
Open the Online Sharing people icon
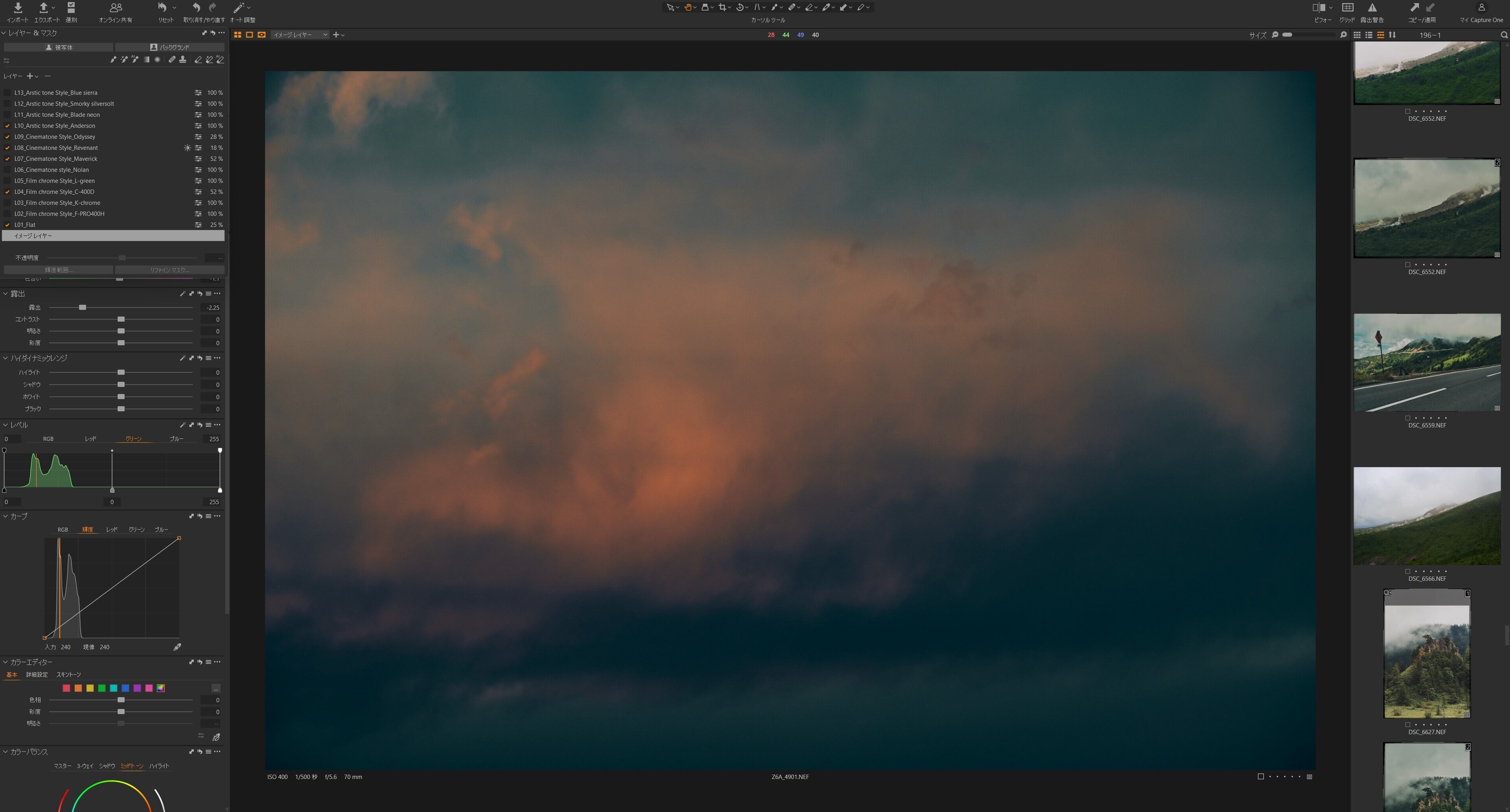[116, 7]
